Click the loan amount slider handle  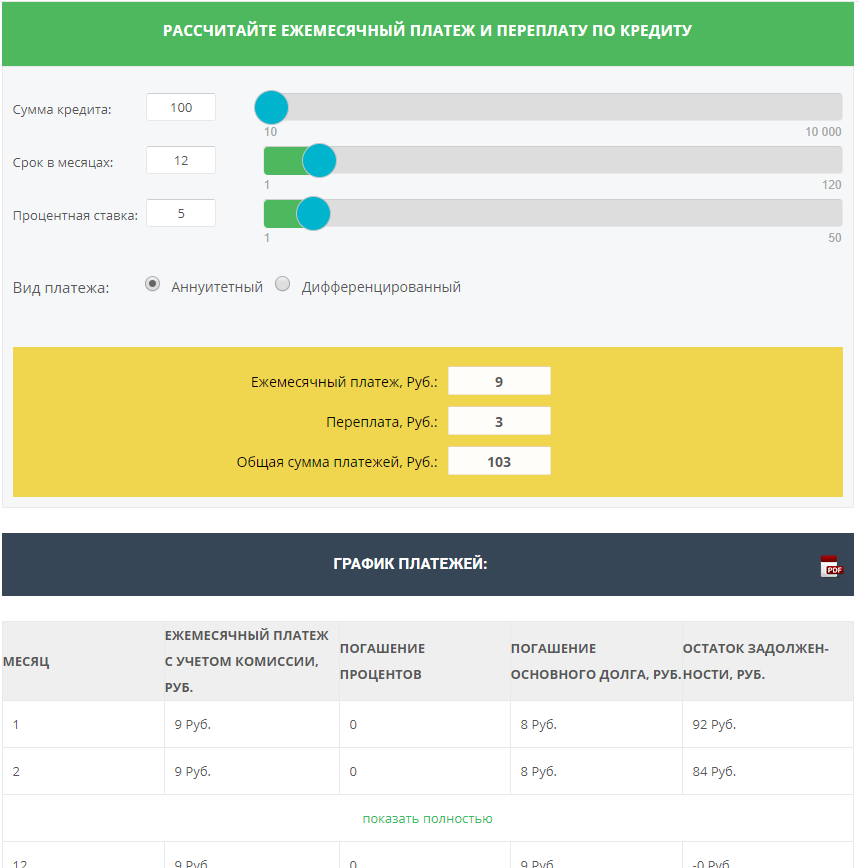tap(271, 107)
